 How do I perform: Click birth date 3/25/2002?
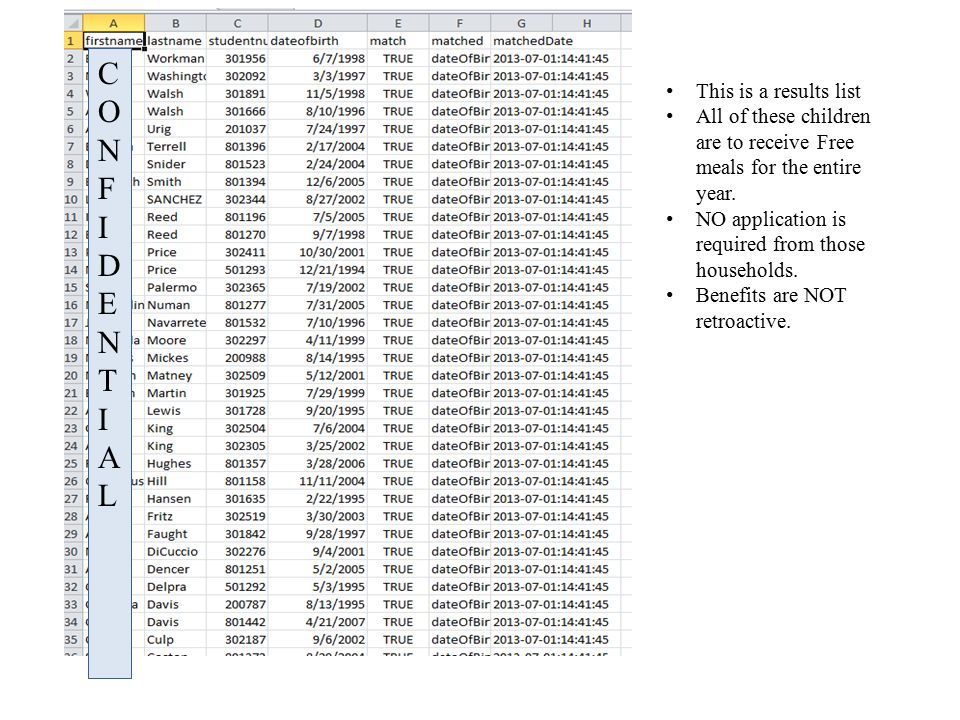point(318,446)
